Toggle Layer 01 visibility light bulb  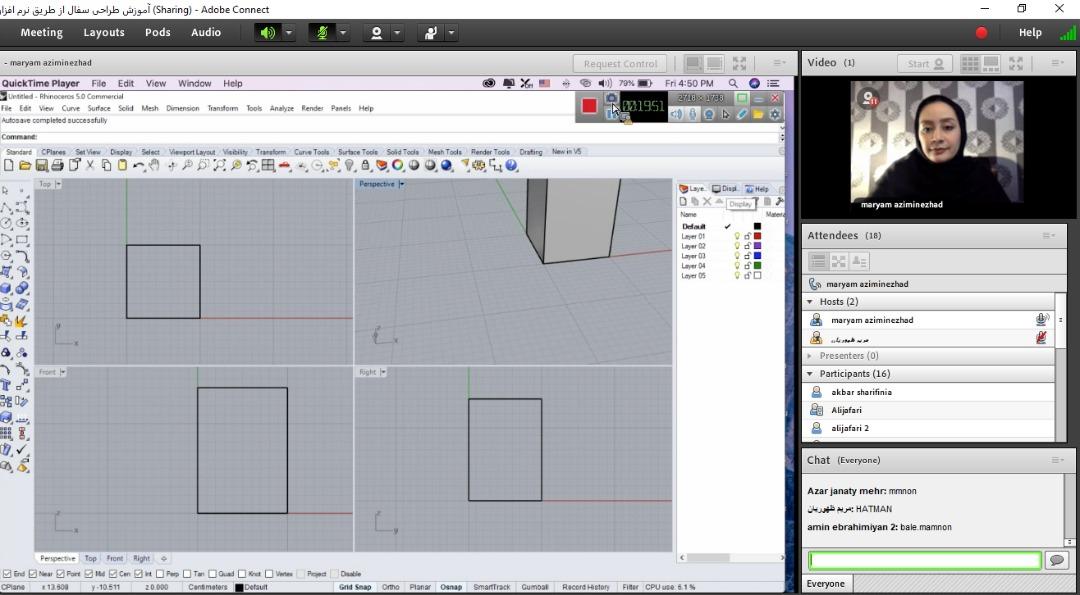pos(737,236)
